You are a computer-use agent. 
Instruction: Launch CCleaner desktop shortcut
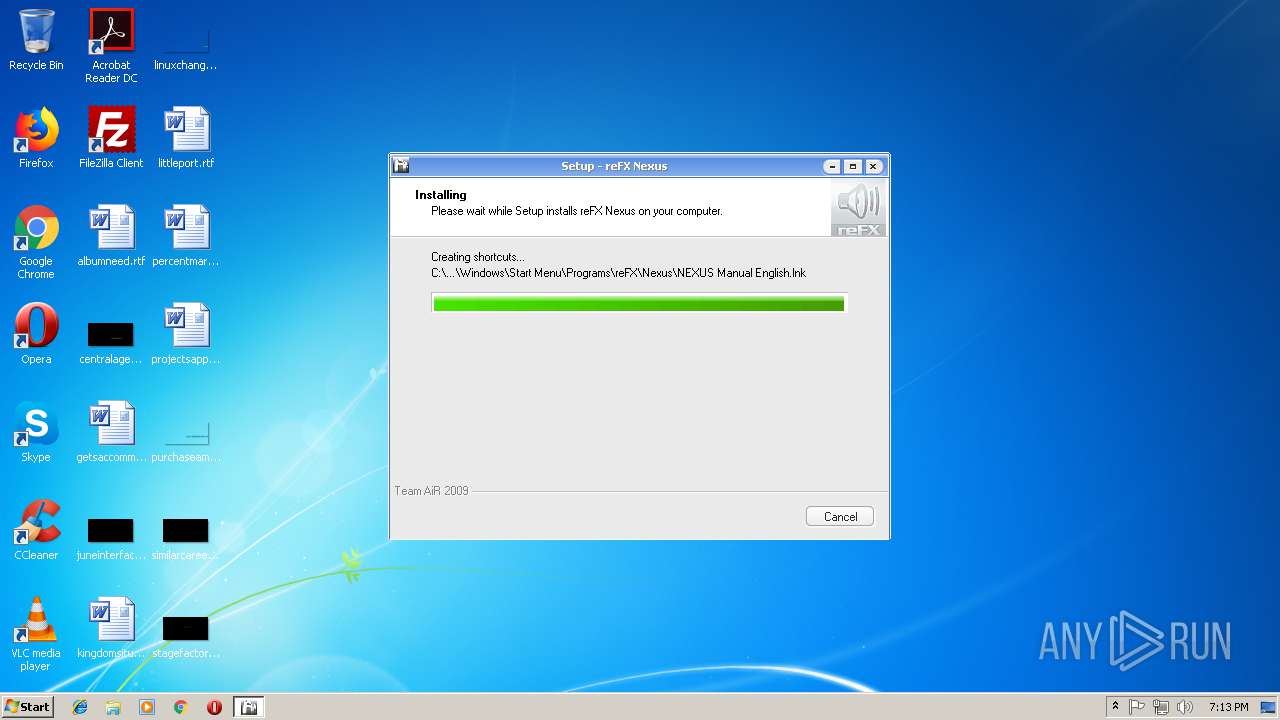point(36,530)
